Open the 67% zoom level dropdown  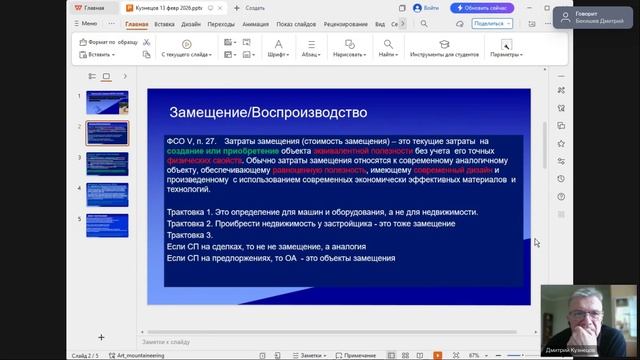[x=478, y=356]
